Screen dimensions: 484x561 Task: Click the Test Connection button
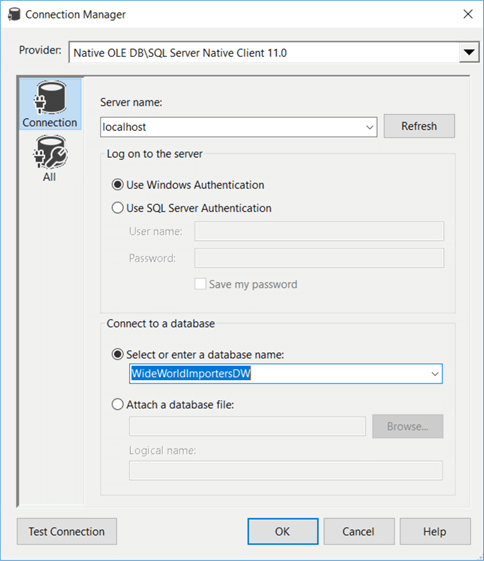click(x=67, y=532)
